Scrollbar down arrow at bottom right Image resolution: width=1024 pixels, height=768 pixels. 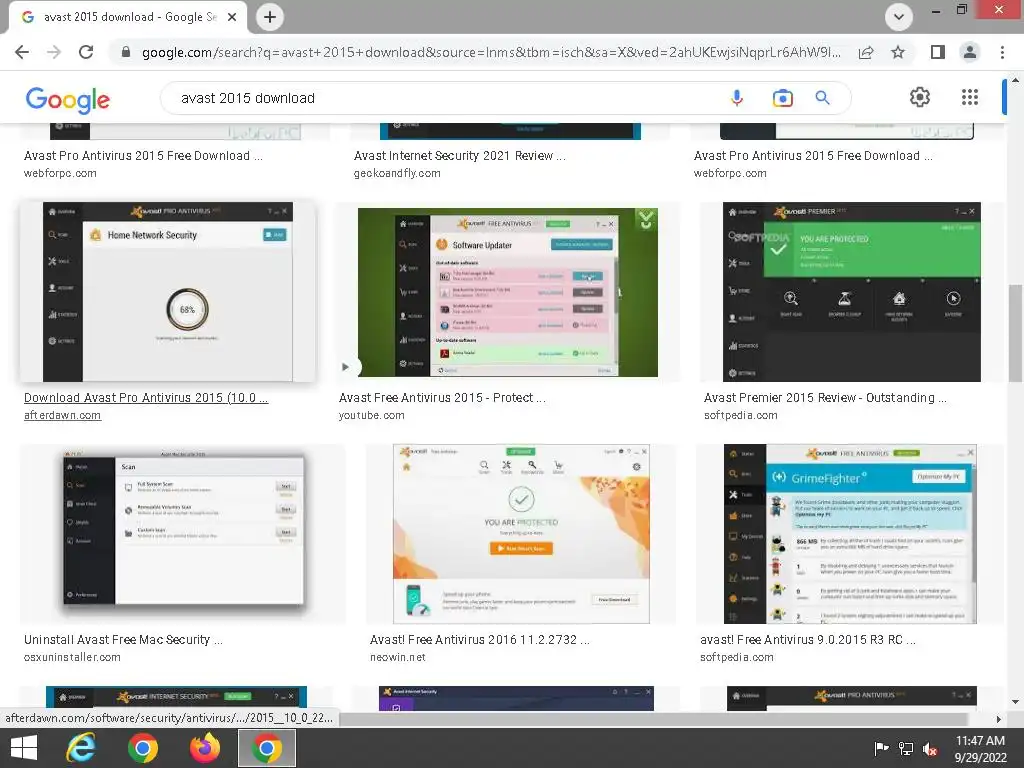[1015, 702]
